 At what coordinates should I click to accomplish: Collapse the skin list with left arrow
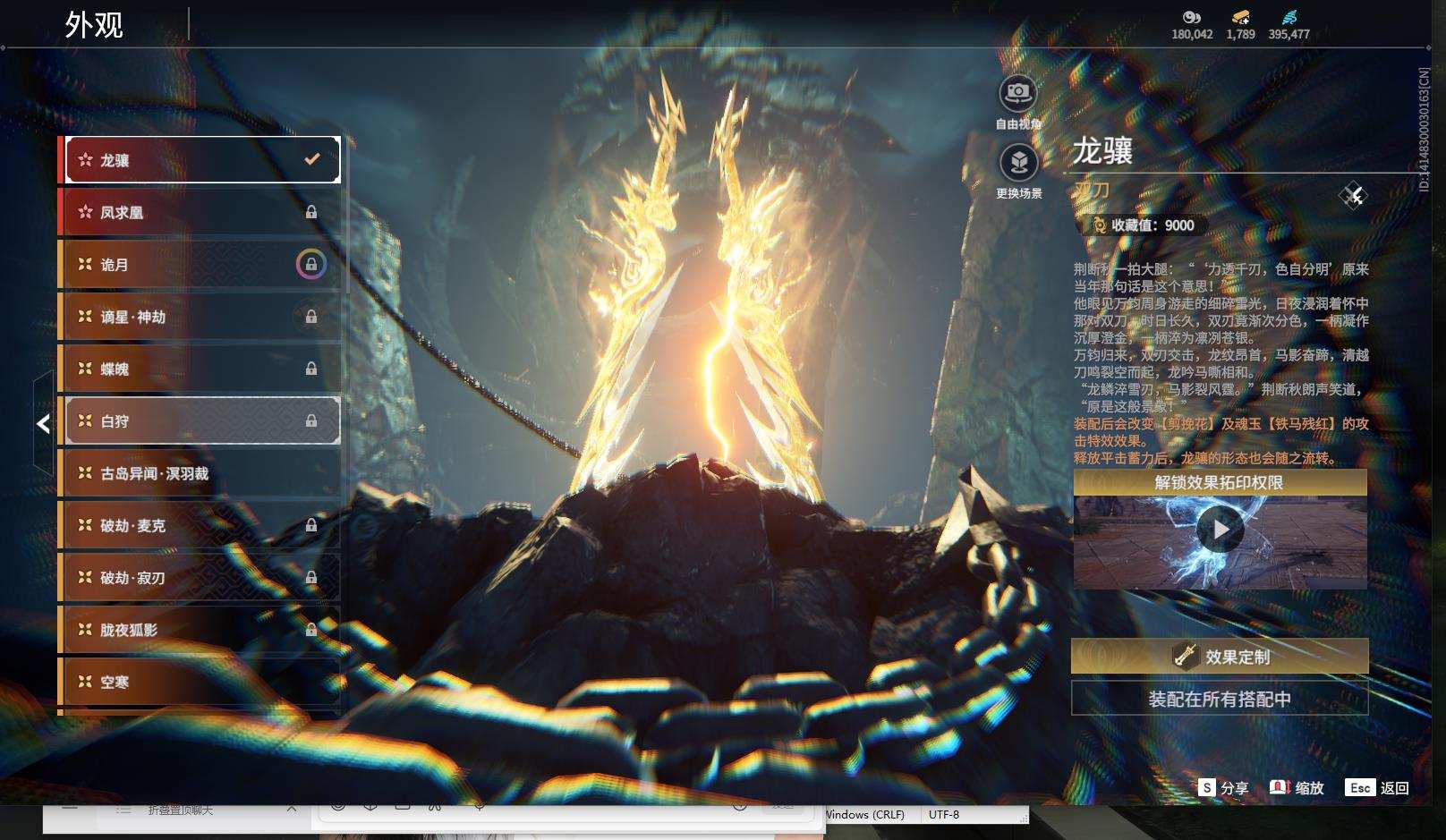pyautogui.click(x=43, y=424)
